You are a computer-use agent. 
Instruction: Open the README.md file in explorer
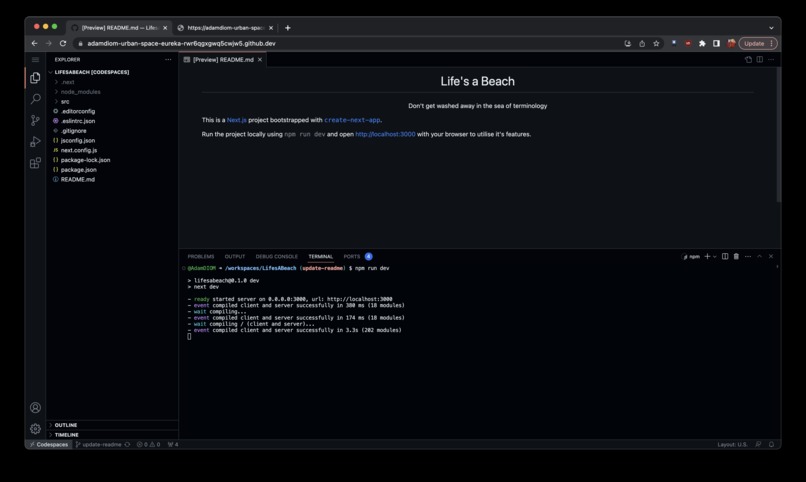point(78,180)
